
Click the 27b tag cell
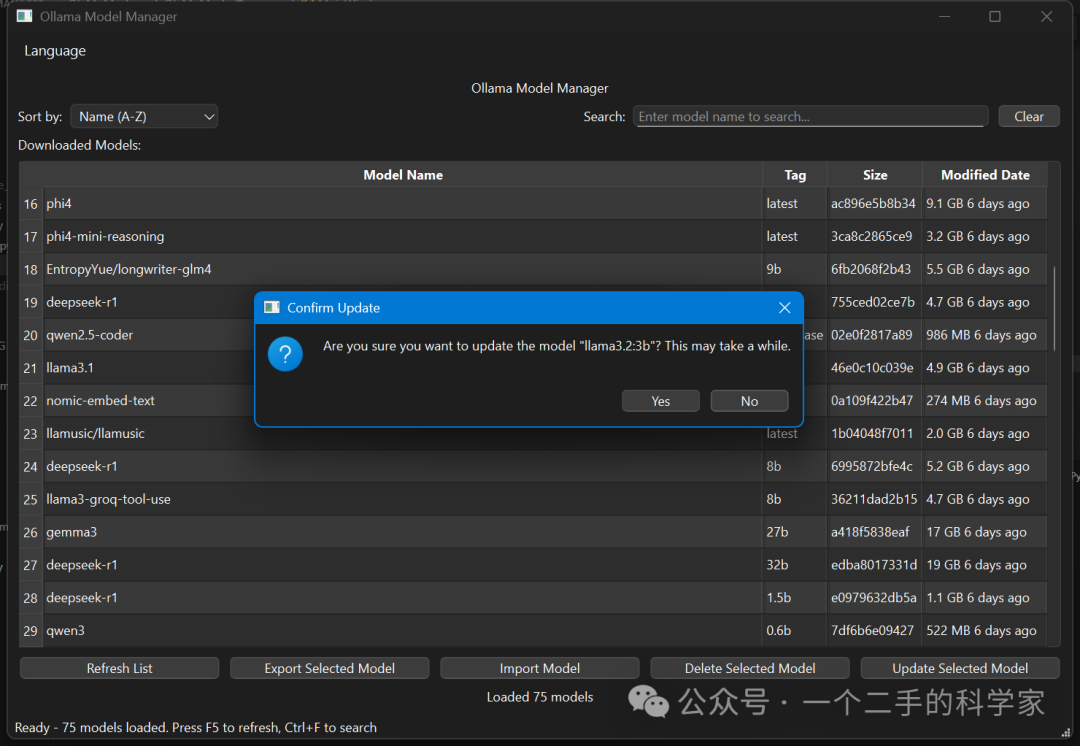pos(795,532)
